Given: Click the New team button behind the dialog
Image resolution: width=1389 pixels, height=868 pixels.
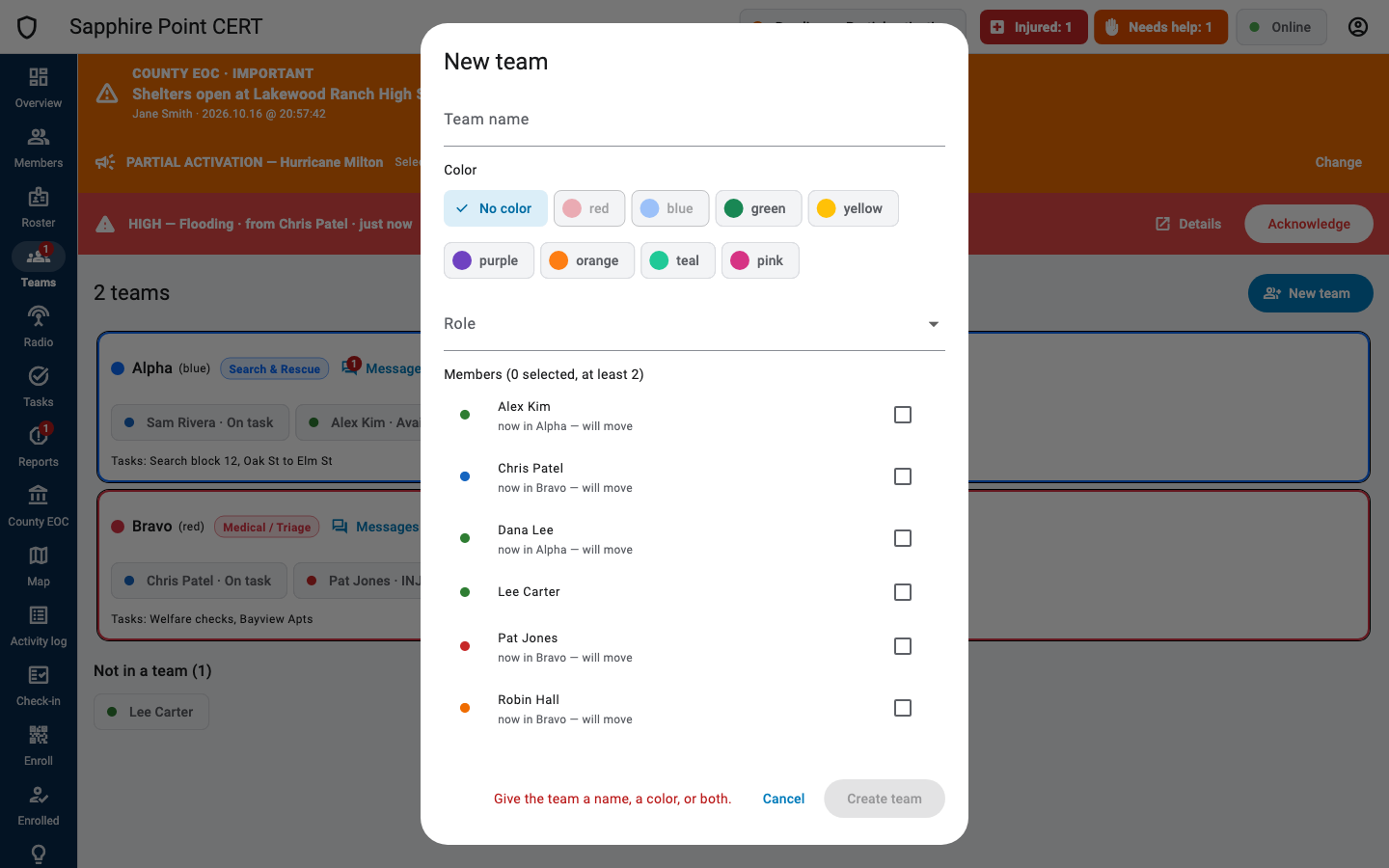Looking at the screenshot, I should coord(1311,293).
